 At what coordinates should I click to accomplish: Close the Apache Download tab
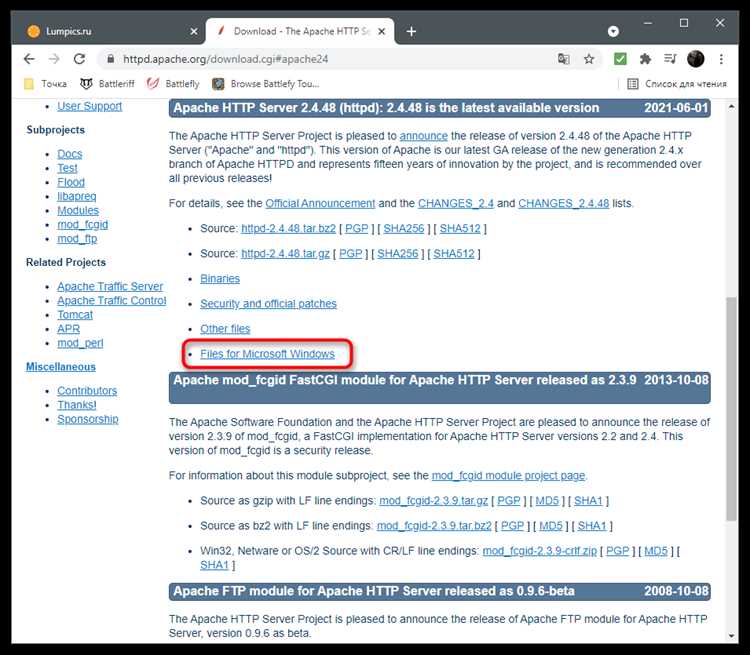pyautogui.click(x=382, y=32)
